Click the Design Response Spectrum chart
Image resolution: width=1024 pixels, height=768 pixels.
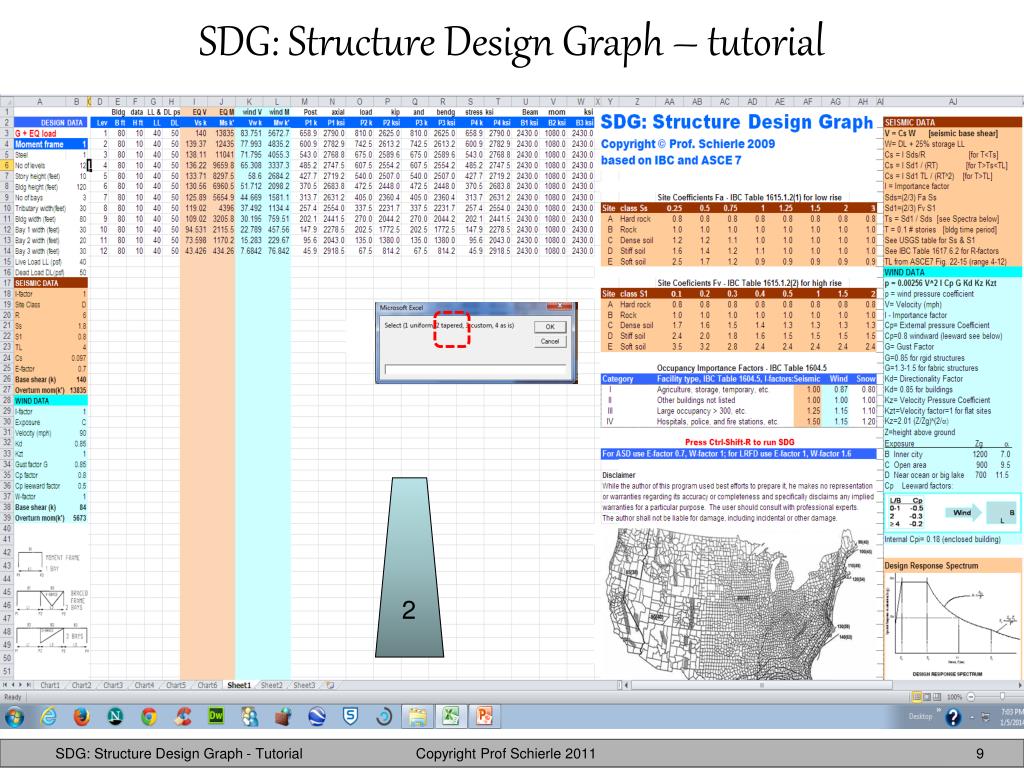pos(953,620)
